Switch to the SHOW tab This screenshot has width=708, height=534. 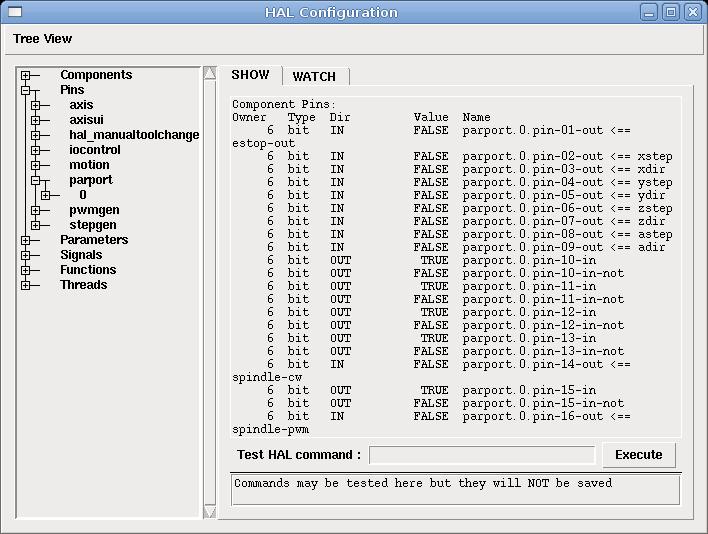(251, 75)
